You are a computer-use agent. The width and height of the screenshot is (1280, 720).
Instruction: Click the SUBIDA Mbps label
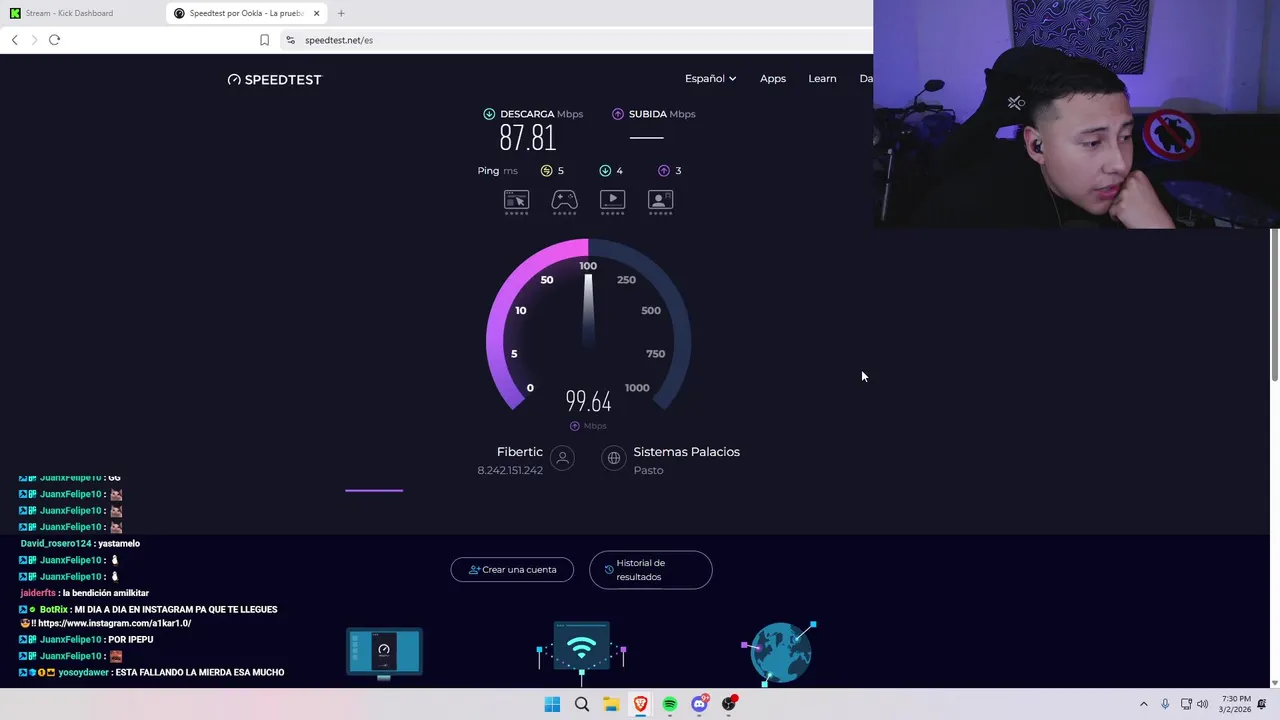click(x=662, y=114)
